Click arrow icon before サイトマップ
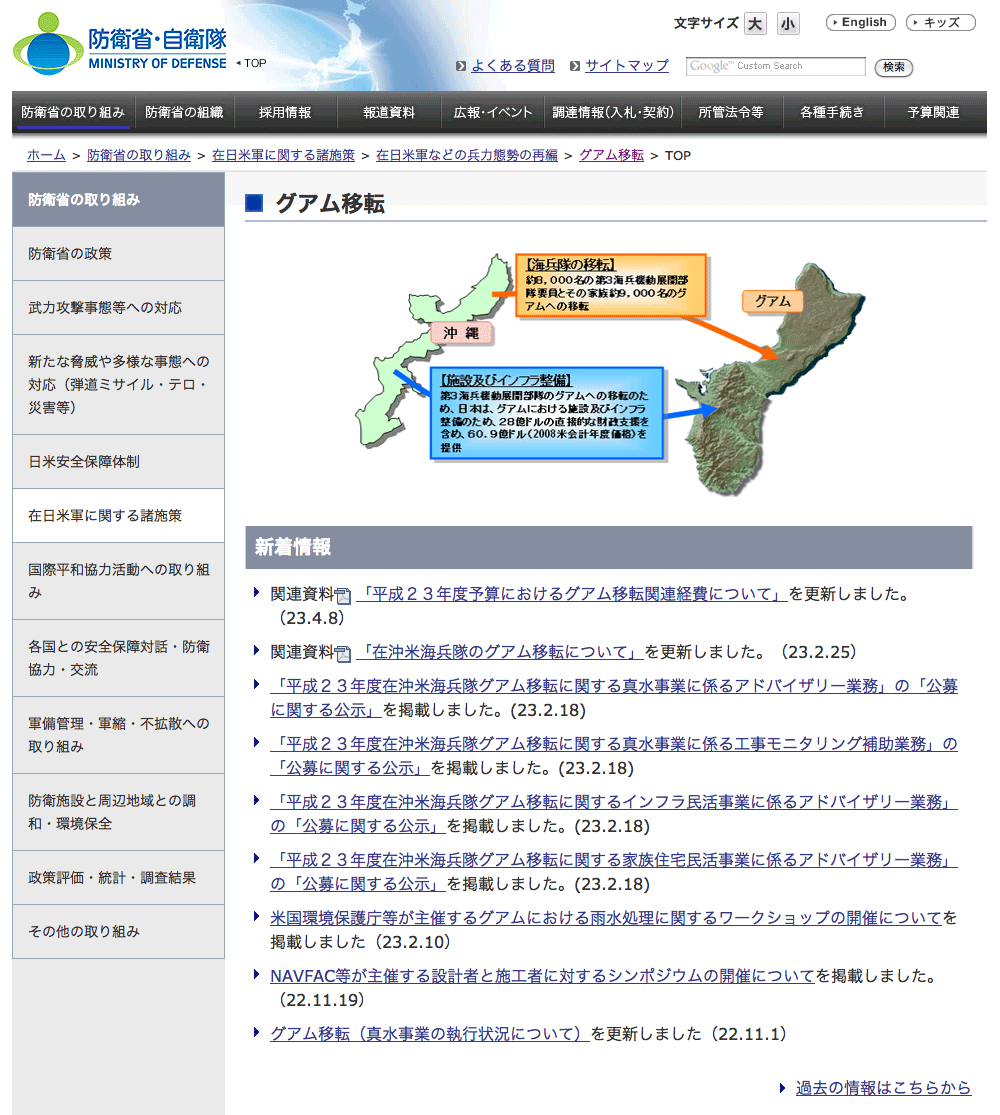 (575, 66)
